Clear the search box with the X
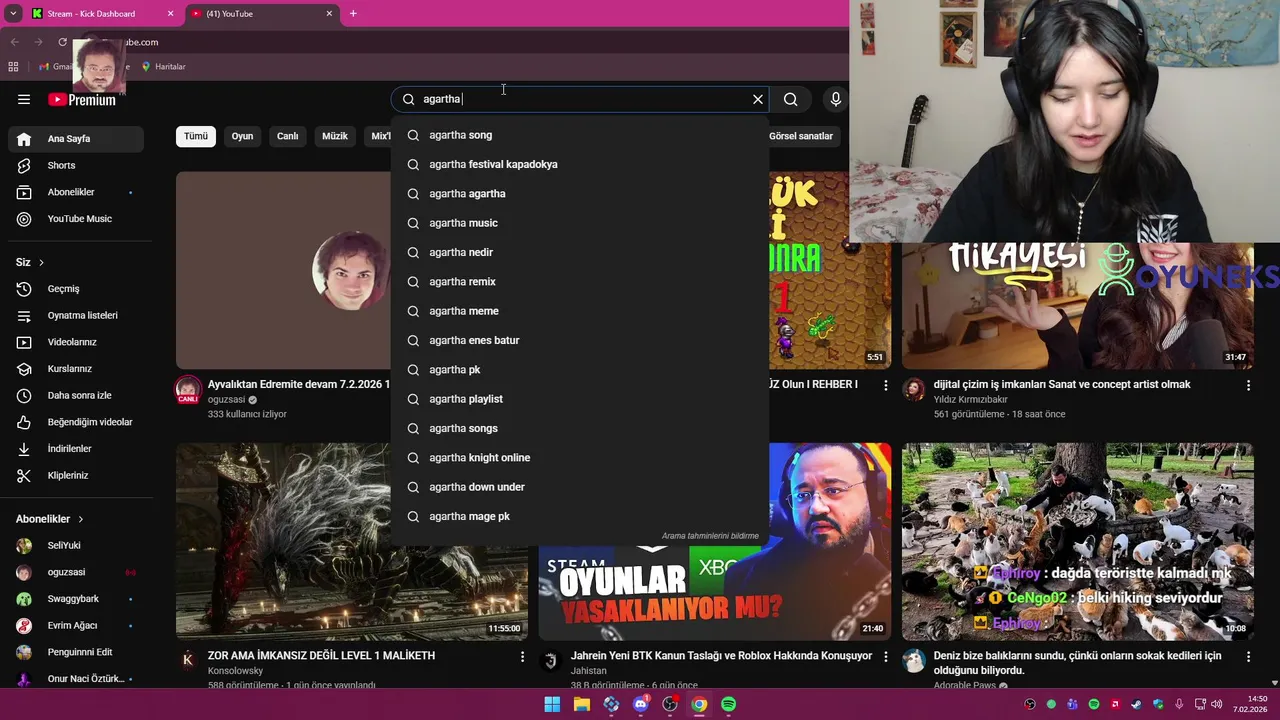This screenshot has height=720, width=1280. pyautogui.click(x=758, y=99)
